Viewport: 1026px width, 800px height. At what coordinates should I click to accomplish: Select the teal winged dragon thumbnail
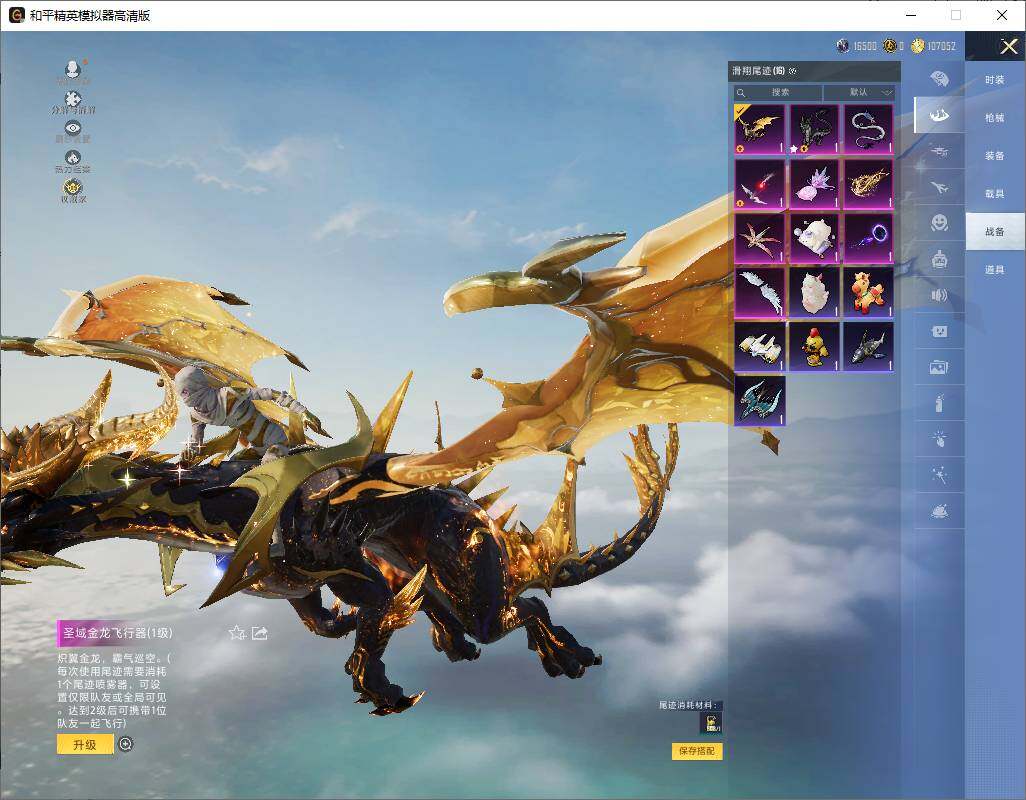pyautogui.click(x=760, y=401)
